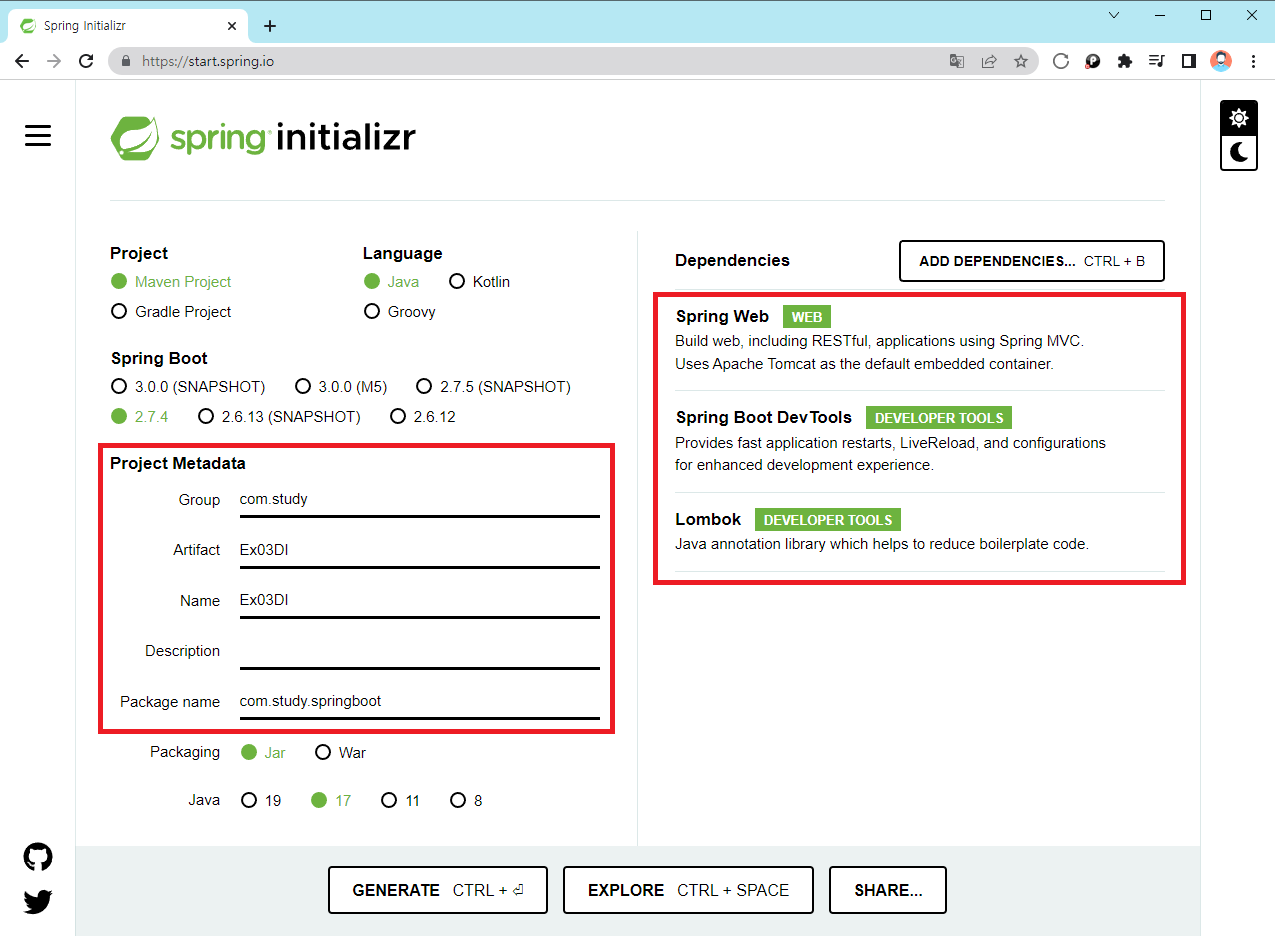This screenshot has height=936, width=1275.
Task: Select Spring Boot 2.6.12
Action: tap(423, 416)
